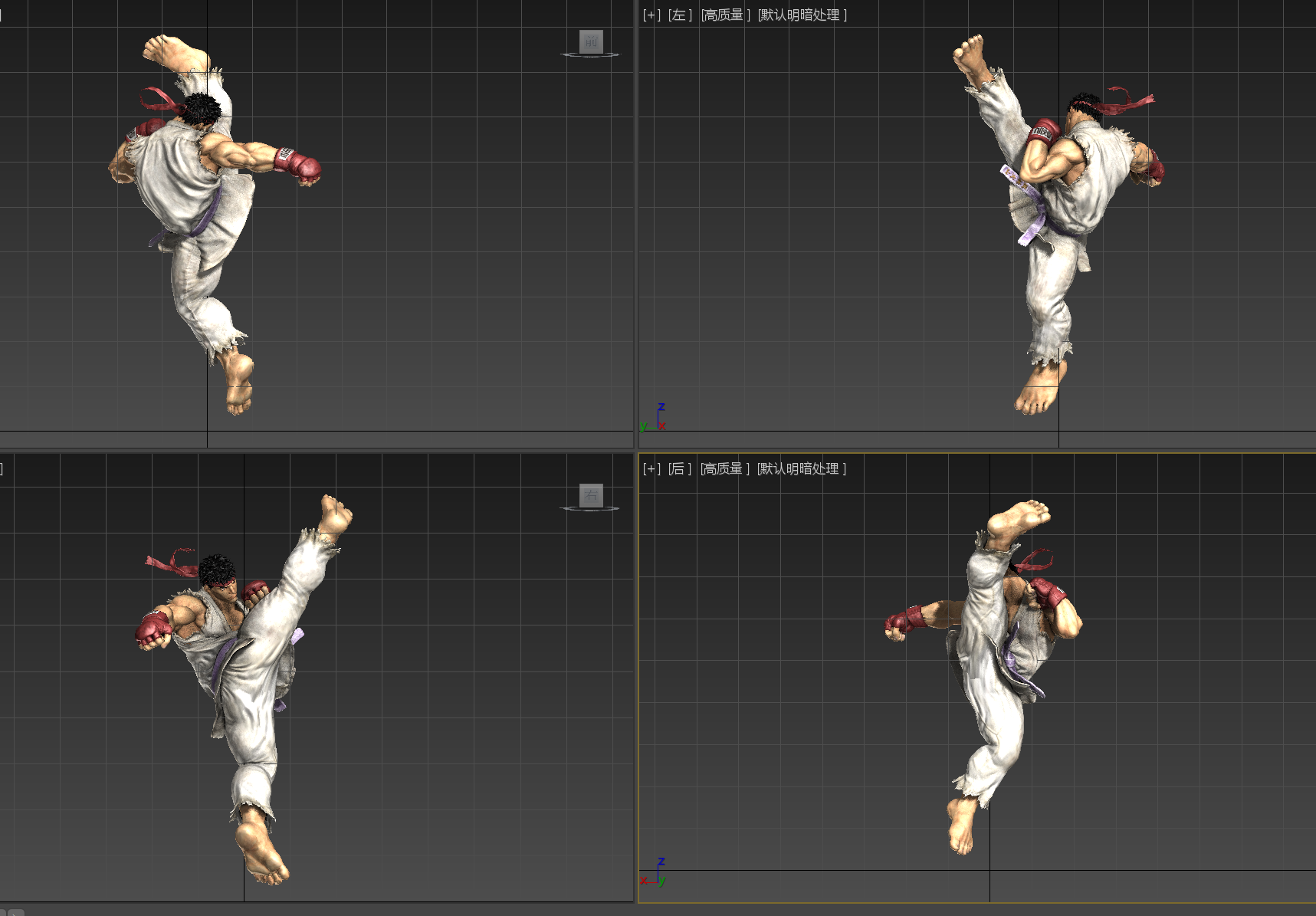The width and height of the screenshot is (1316, 916).
Task: Click compass ring under the 右 ViewCube
Action: tap(590, 509)
